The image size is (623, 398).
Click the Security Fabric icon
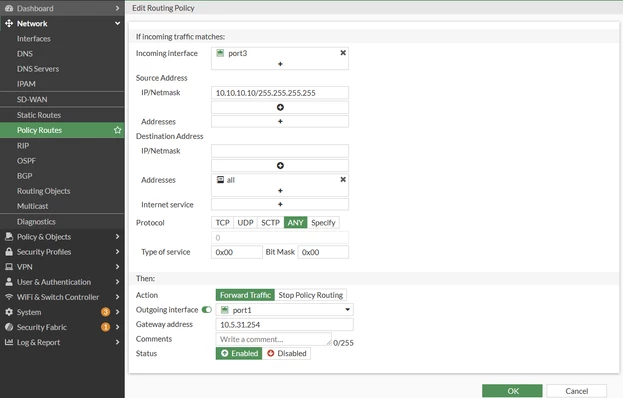point(9,327)
